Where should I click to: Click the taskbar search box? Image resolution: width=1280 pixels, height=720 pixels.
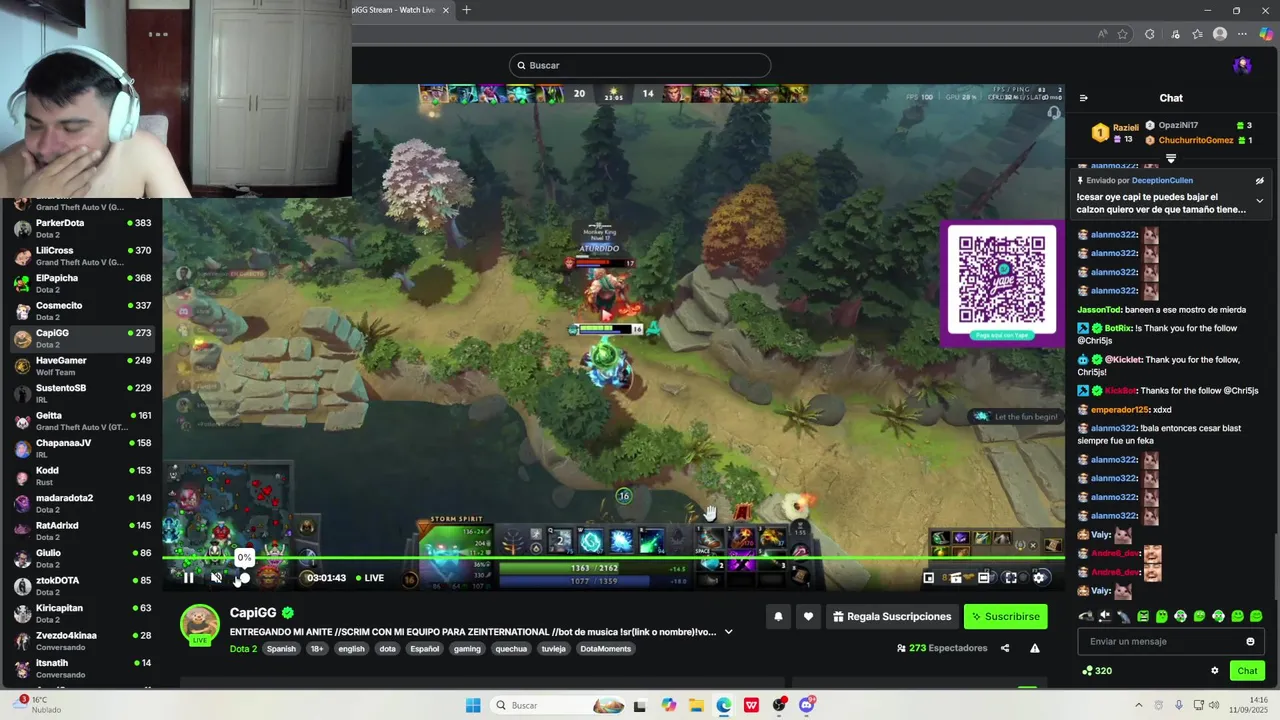tap(560, 705)
